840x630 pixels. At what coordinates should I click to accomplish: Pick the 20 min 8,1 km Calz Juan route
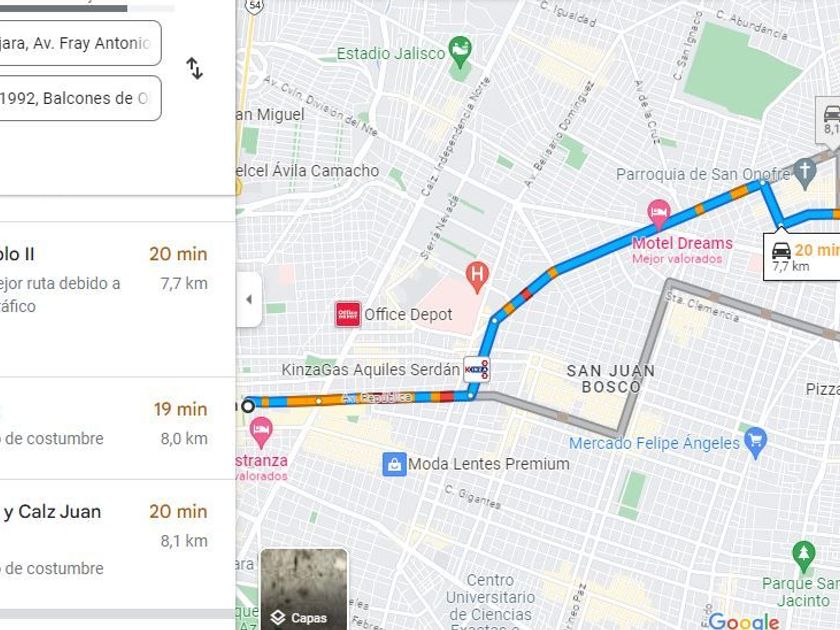click(x=117, y=544)
